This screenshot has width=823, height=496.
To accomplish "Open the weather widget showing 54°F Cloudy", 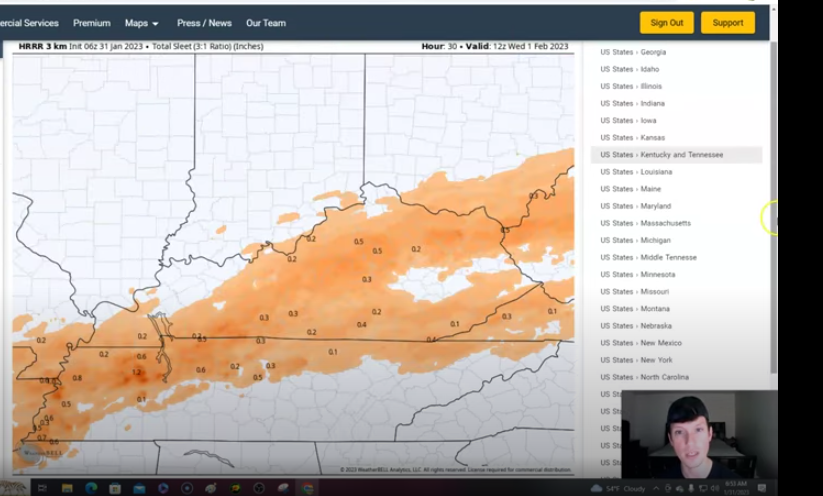I will pyautogui.click(x=618, y=489).
